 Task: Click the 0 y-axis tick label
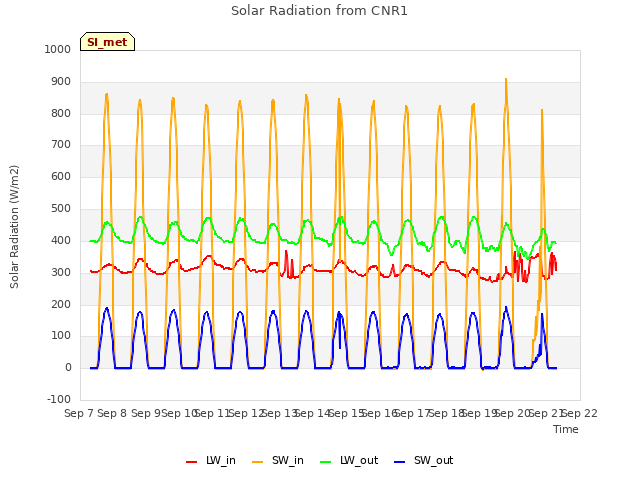(x=68, y=368)
